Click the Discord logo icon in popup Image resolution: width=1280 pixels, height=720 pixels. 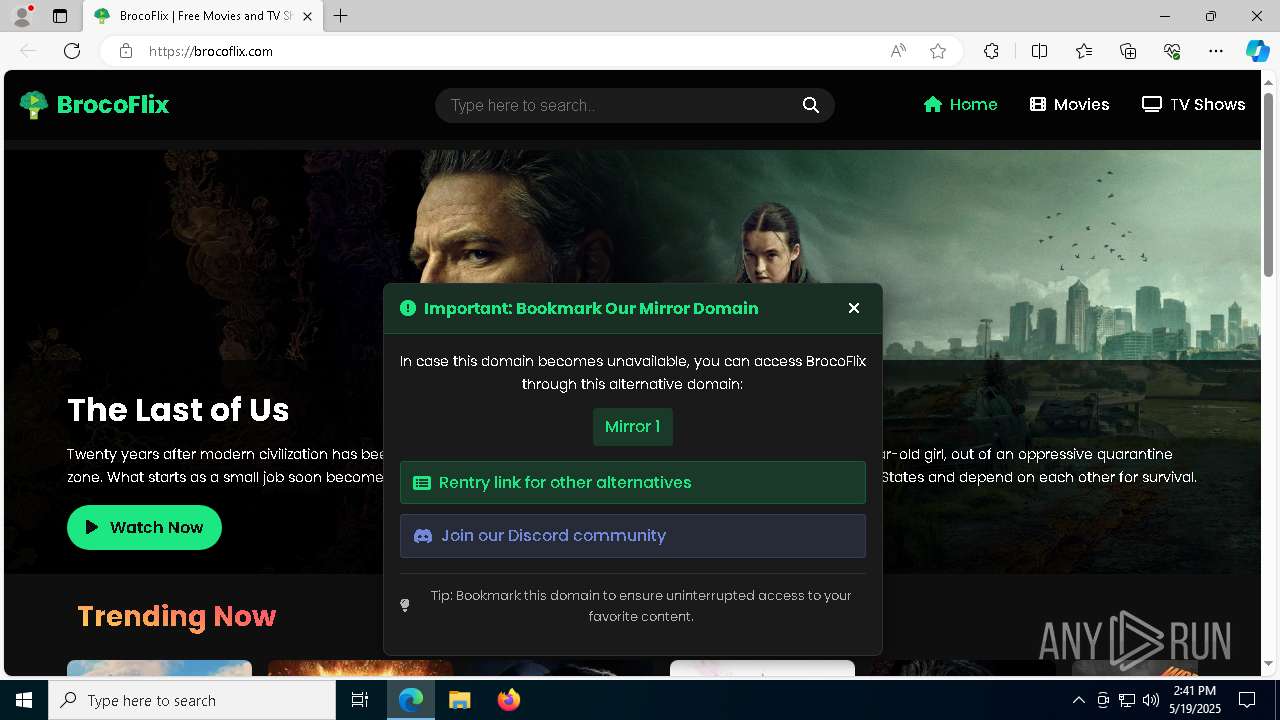coord(423,536)
